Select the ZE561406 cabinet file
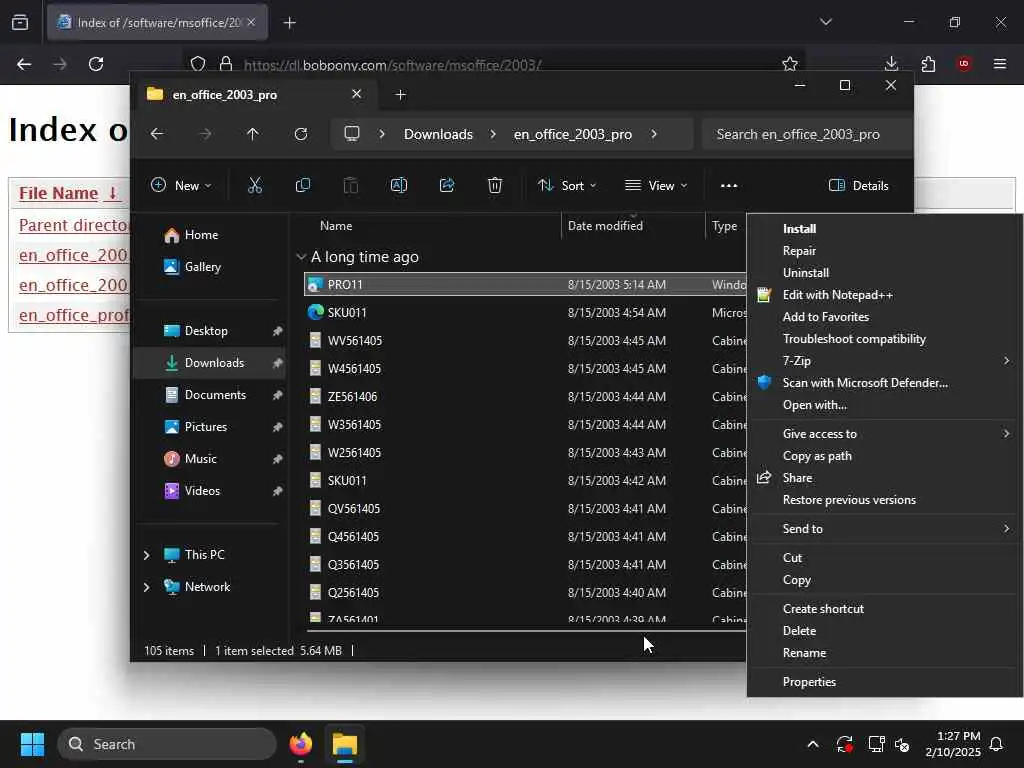Image resolution: width=1024 pixels, height=768 pixels. click(x=525, y=397)
